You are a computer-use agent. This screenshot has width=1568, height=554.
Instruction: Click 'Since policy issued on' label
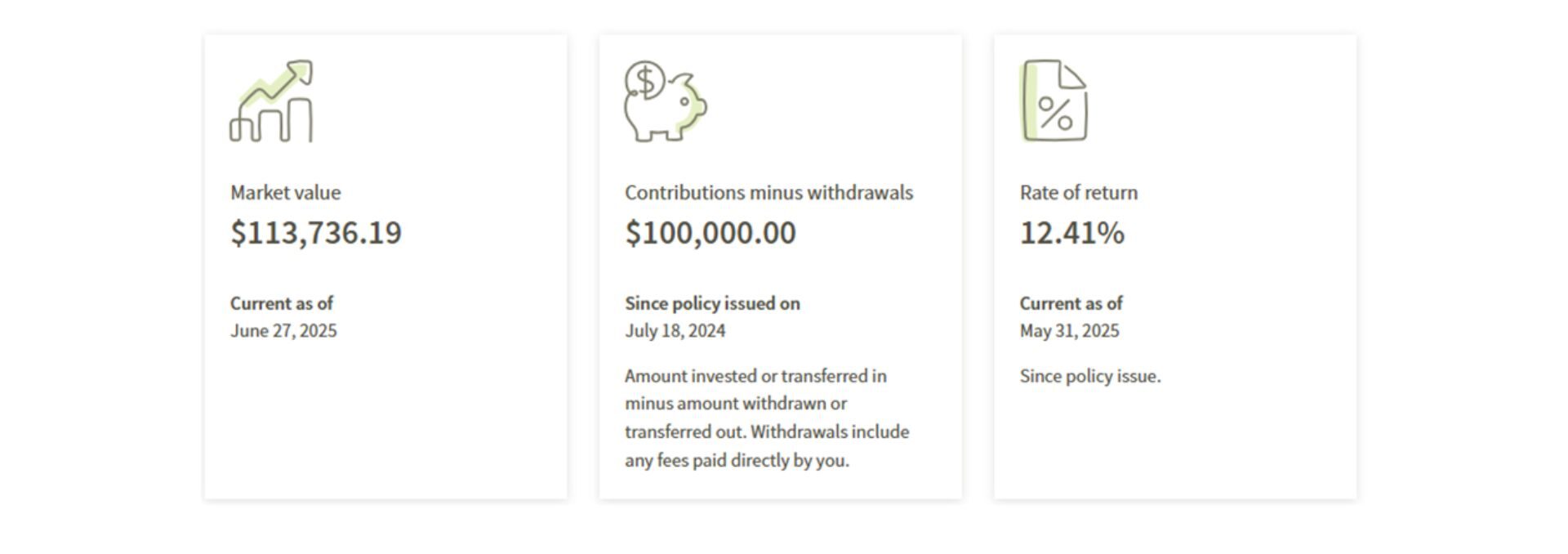click(x=713, y=303)
